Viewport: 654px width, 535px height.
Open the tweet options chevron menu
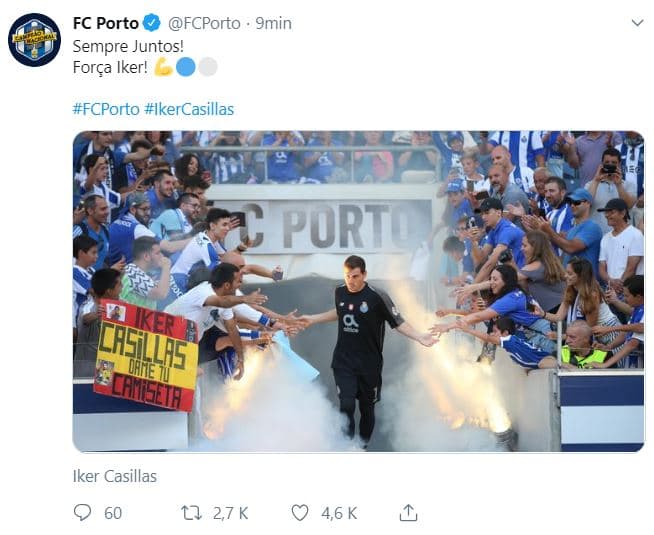click(637, 23)
